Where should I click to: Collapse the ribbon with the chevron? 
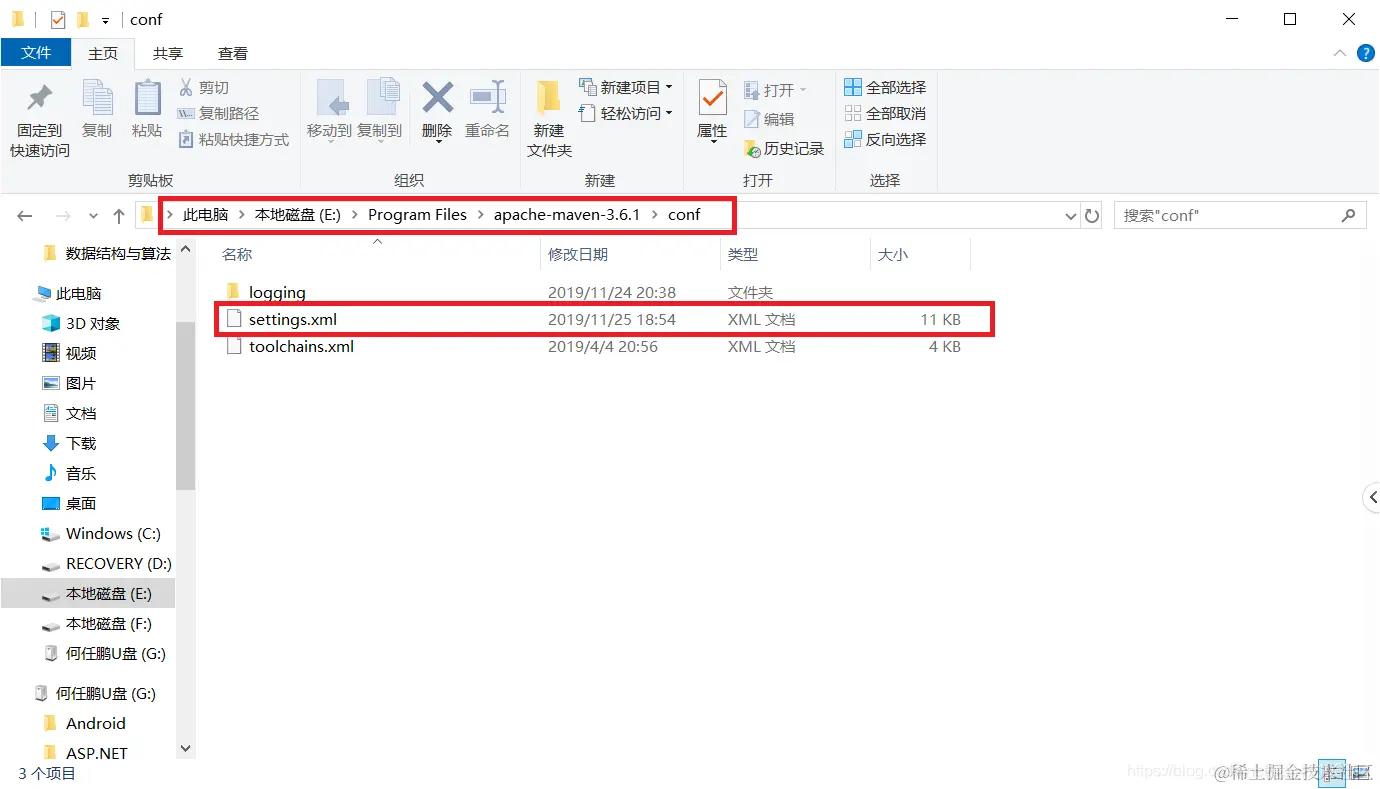(1340, 52)
